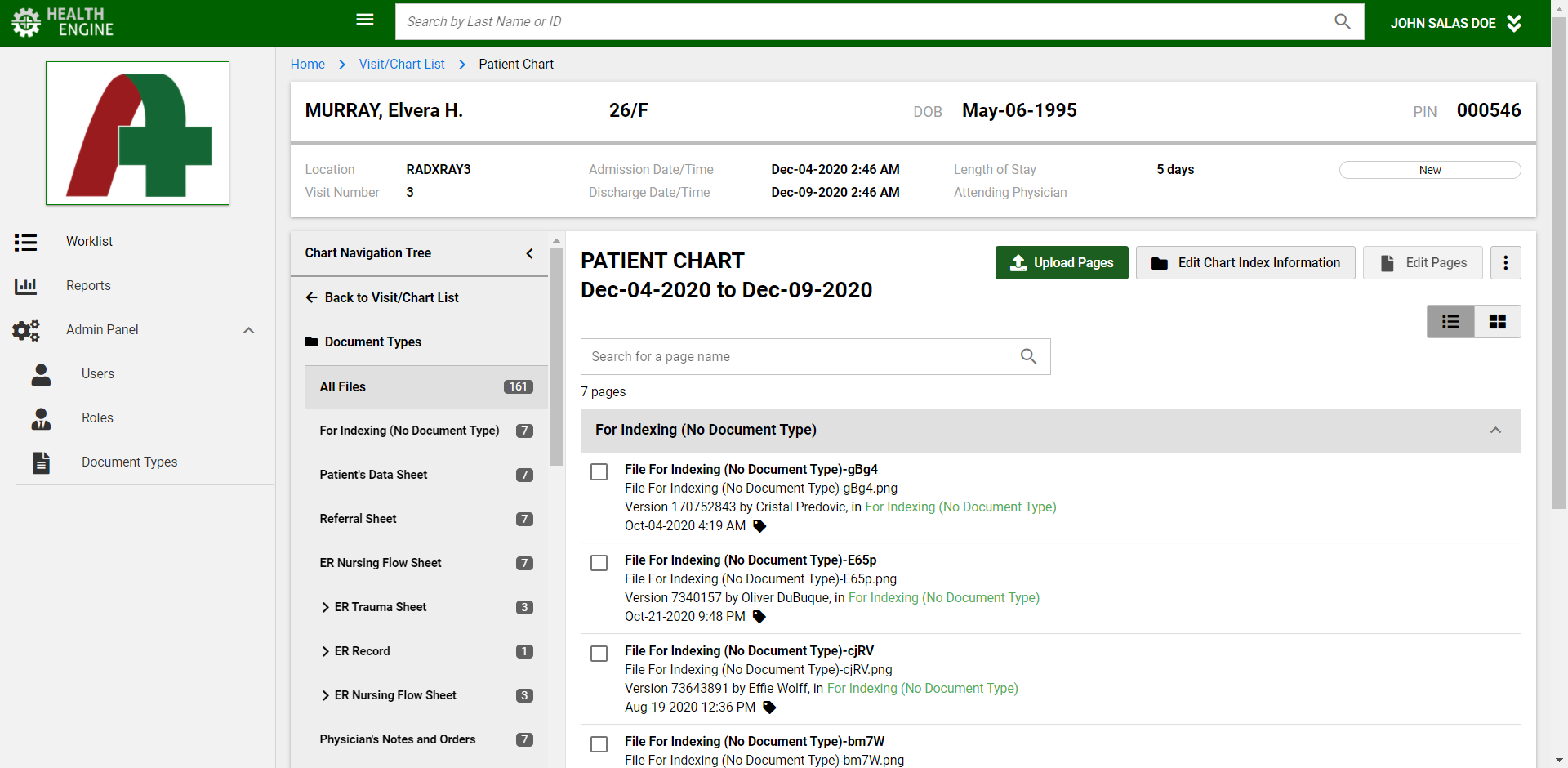1568x768 pixels.
Task: Collapse For Indexing (No Document Type) section
Action: coord(1496,431)
